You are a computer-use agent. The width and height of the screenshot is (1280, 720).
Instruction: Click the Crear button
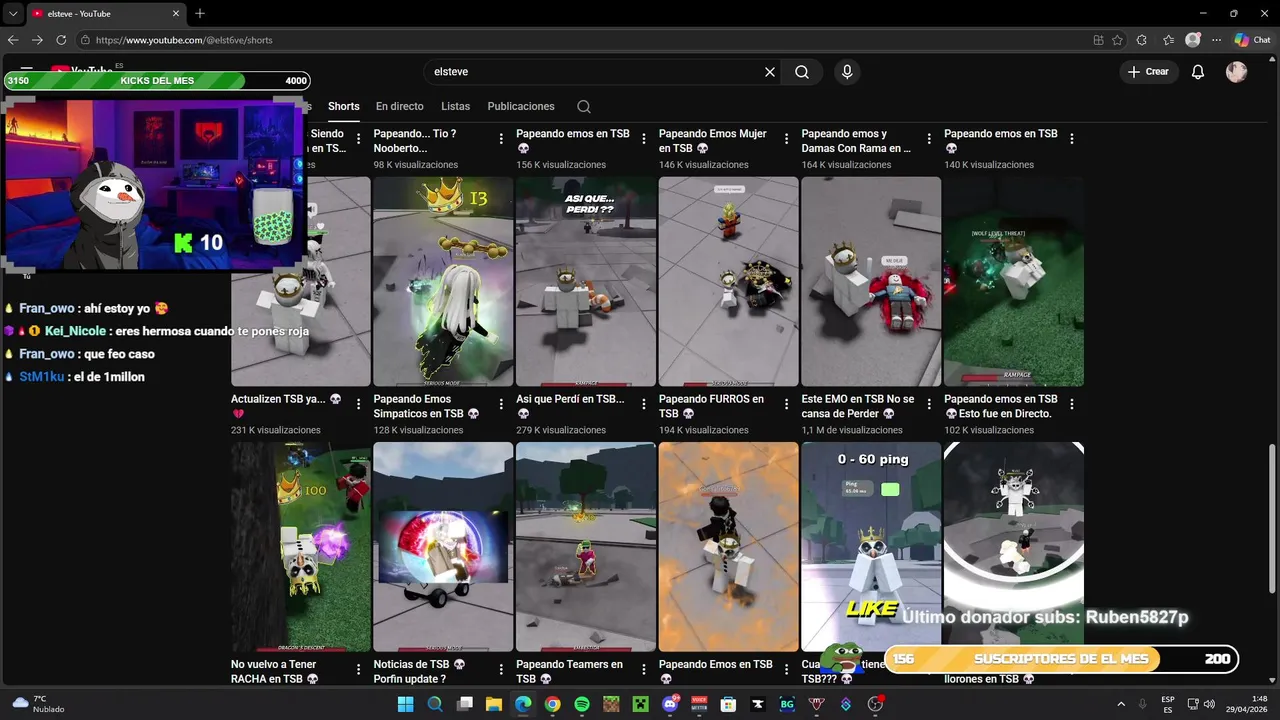pos(1148,72)
